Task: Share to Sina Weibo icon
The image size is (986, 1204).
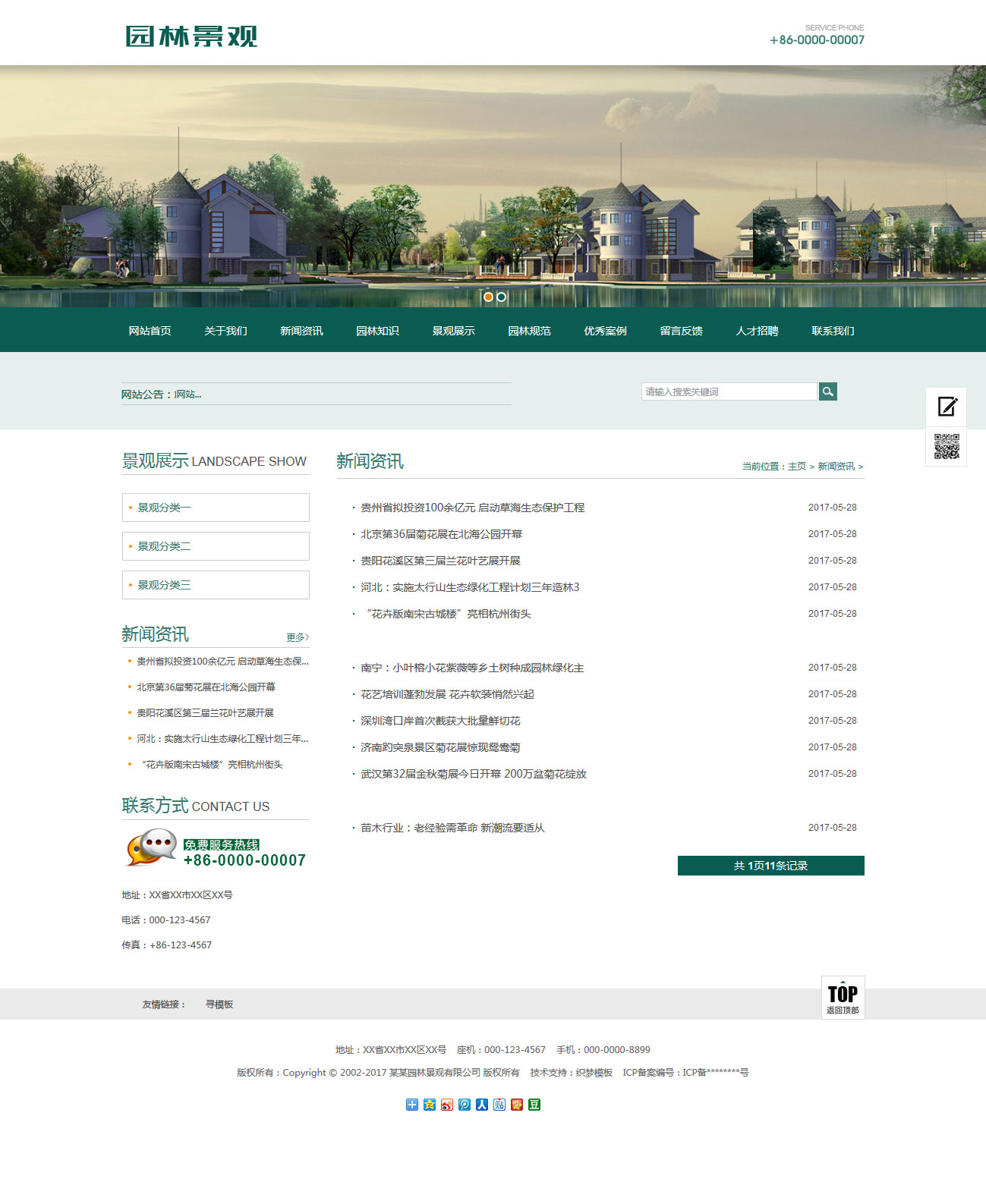Action: [x=447, y=1105]
